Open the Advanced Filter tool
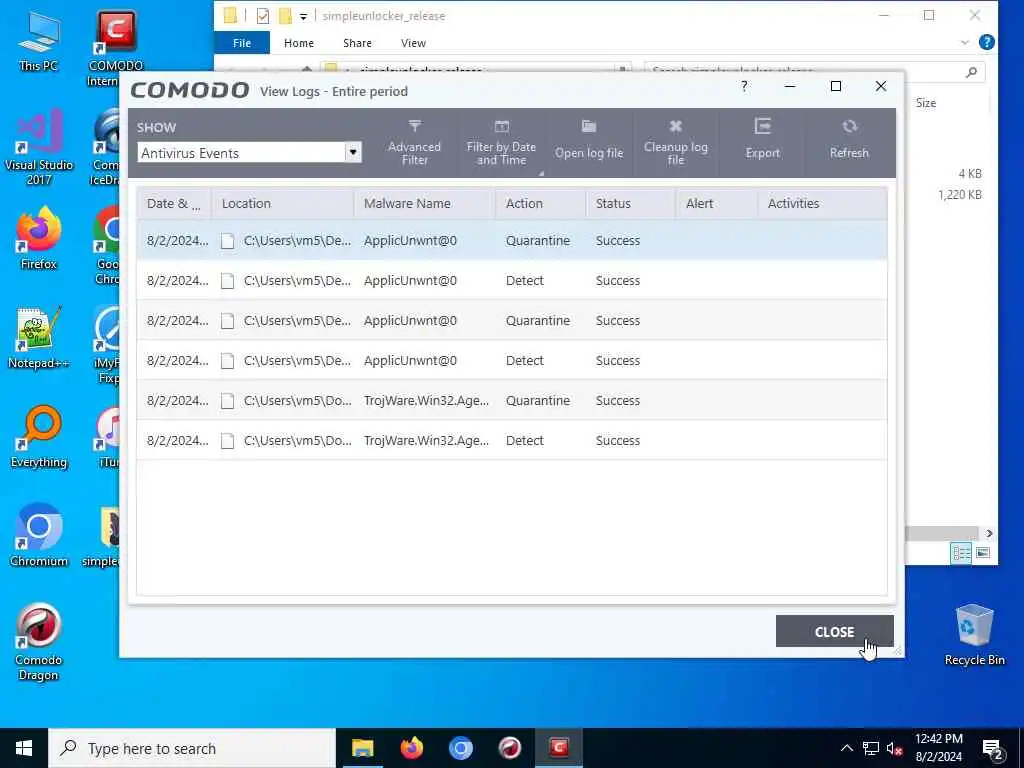 click(414, 142)
